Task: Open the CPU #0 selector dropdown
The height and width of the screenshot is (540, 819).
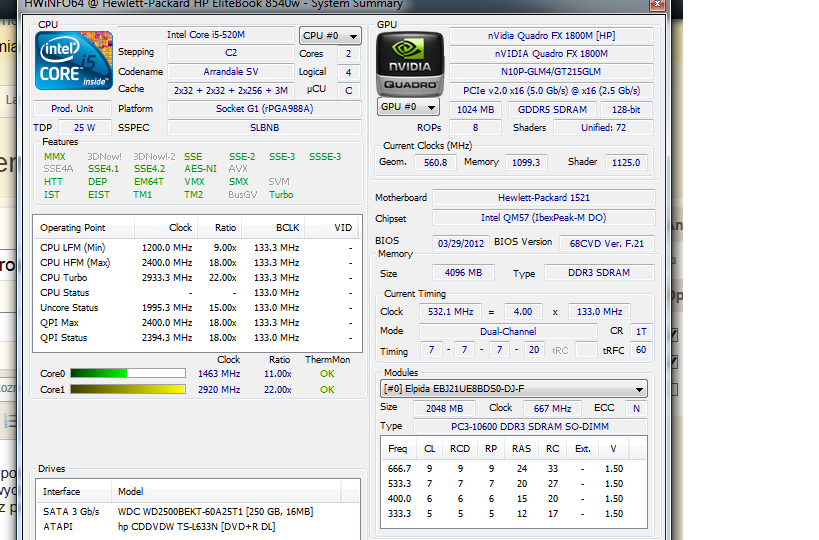Action: coord(330,36)
